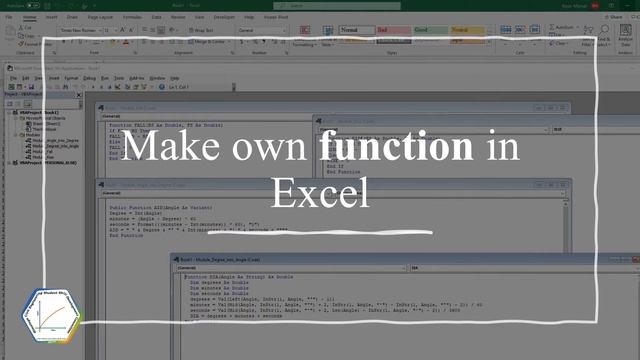Collapse the Modules folder in the project tree
This screenshot has height=360, width=640.
tap(15, 135)
